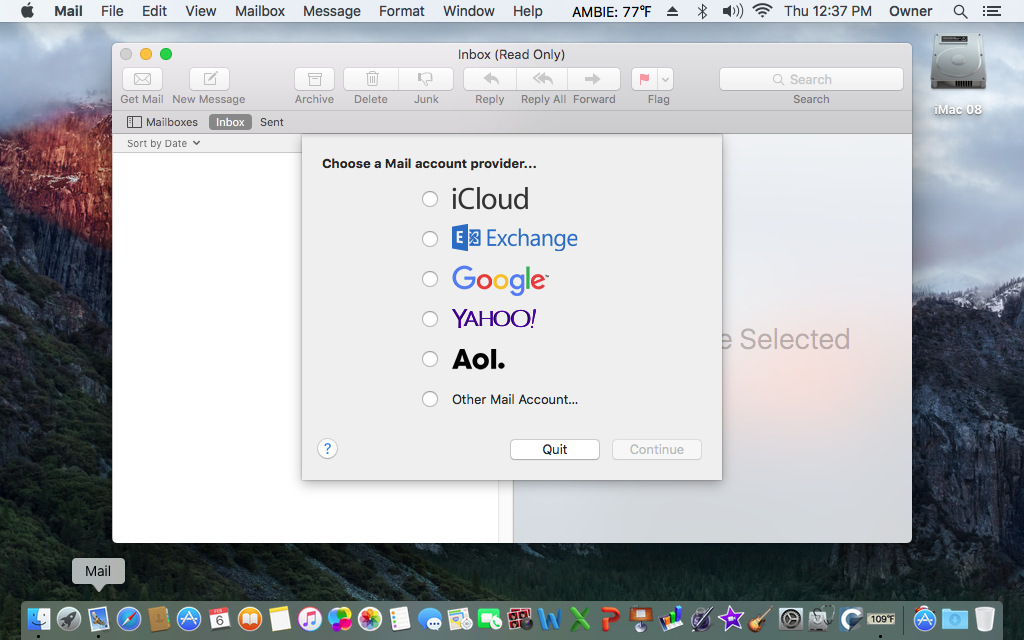Open the help question mark button

[327, 449]
